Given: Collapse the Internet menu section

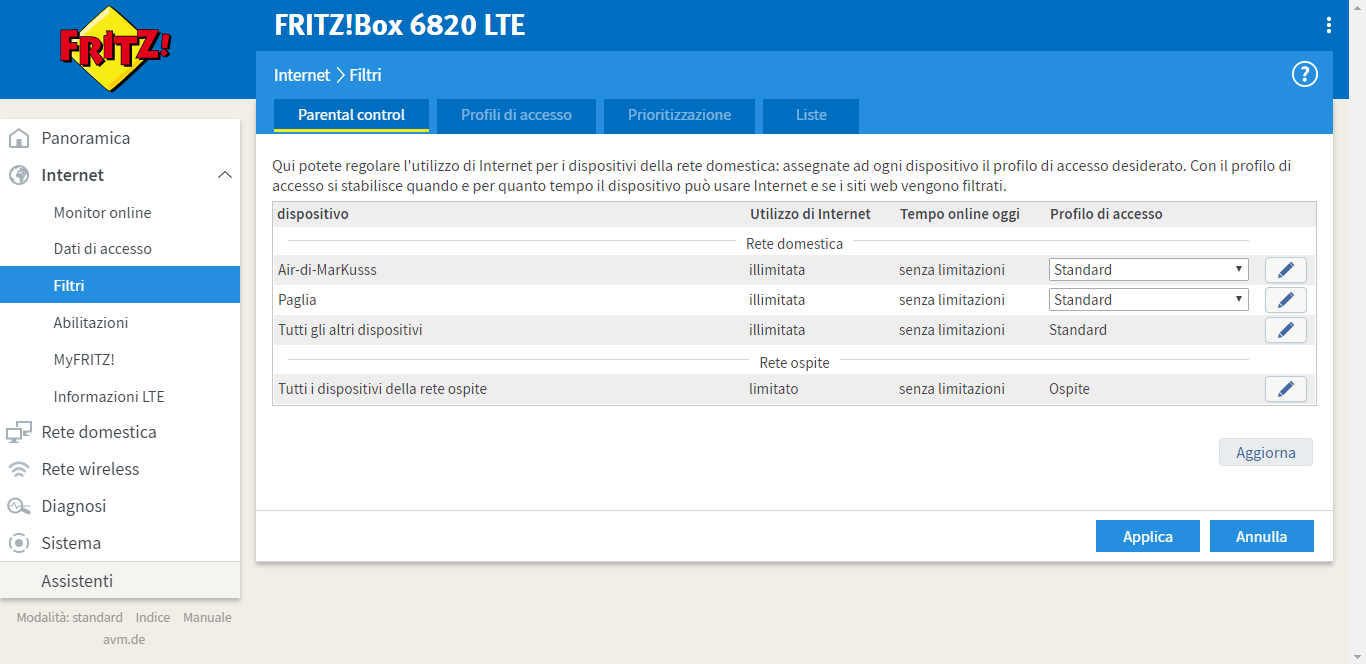Looking at the screenshot, I should click(224, 175).
